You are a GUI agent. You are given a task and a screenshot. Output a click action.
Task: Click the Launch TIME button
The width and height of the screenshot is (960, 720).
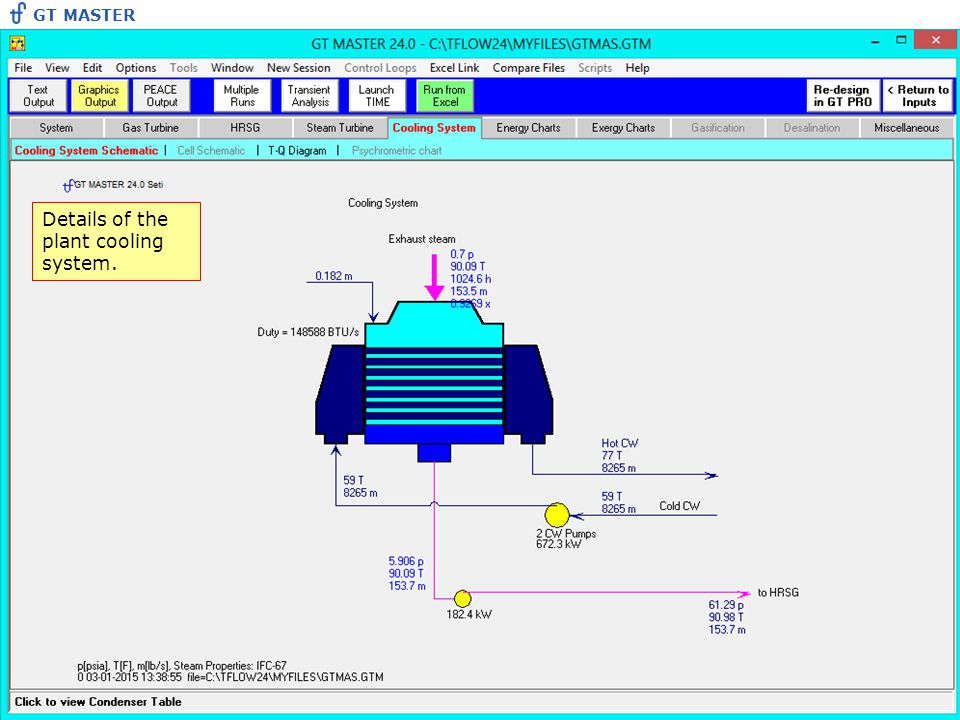[x=377, y=96]
